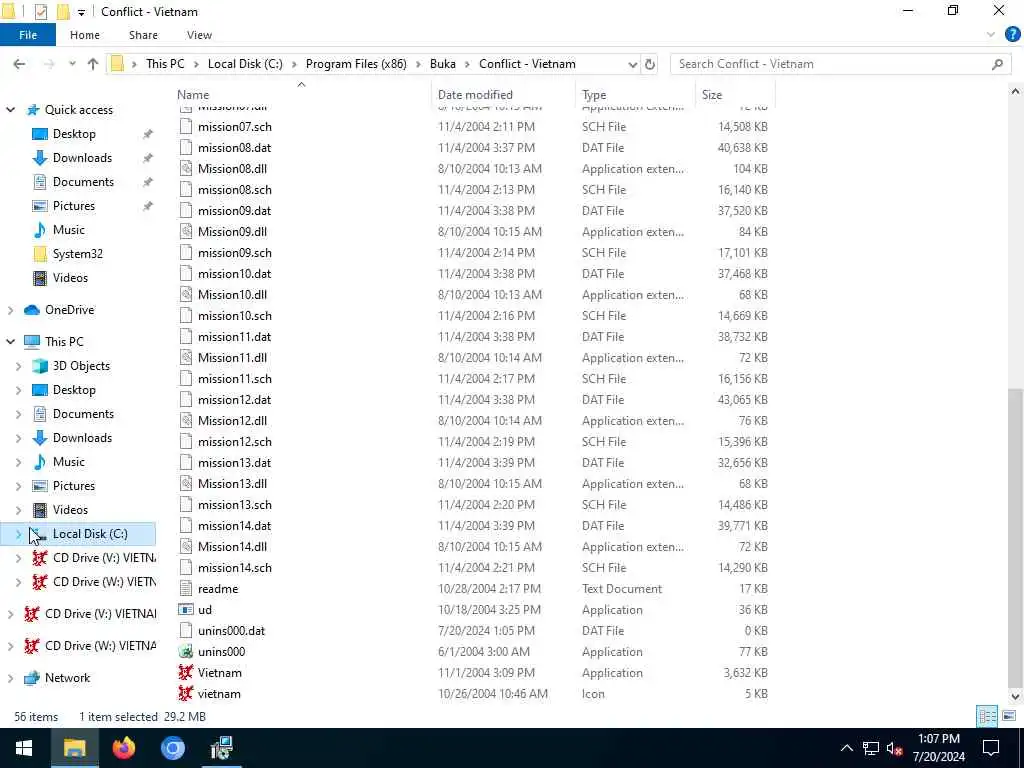Select the ud application icon
Viewport: 1024px width, 768px height.
tap(186, 609)
